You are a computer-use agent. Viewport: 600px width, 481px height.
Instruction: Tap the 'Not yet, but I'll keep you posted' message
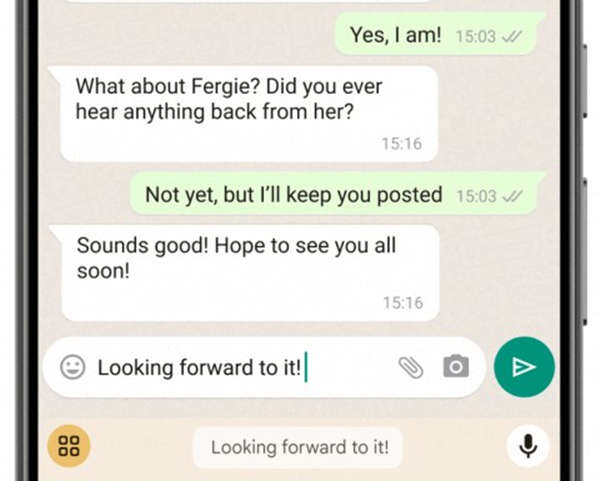tap(338, 194)
